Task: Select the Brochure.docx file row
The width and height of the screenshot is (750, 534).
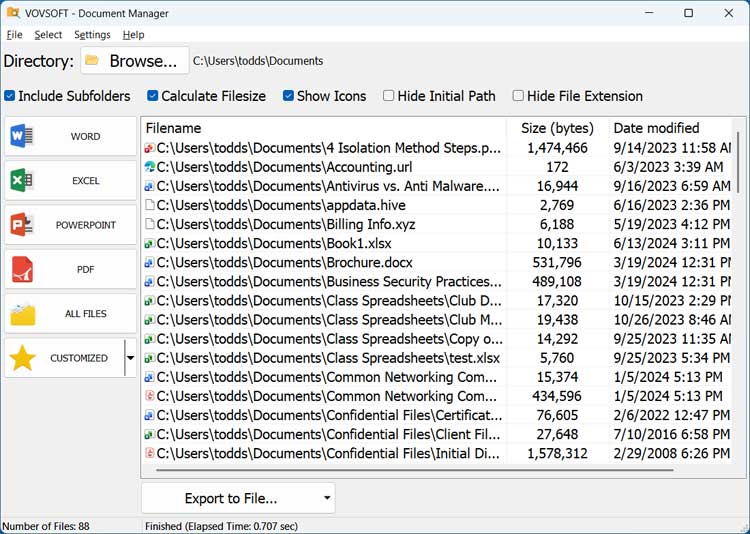Action: [437, 263]
